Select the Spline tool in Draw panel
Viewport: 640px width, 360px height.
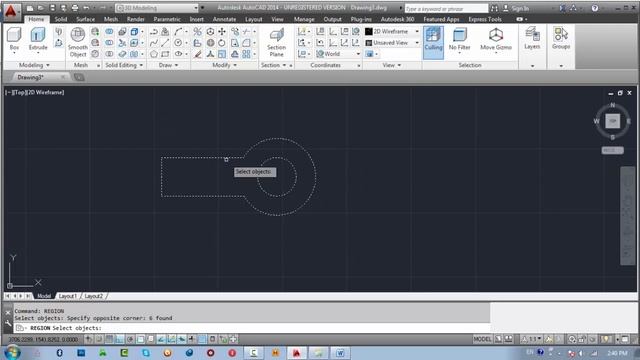[x=153, y=42]
